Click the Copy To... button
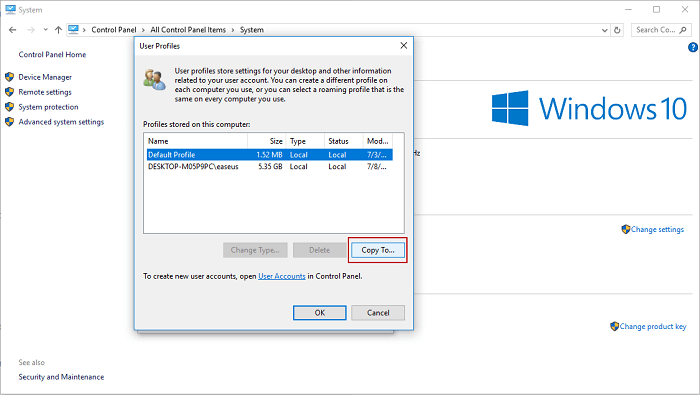The image size is (700, 395). (378, 250)
